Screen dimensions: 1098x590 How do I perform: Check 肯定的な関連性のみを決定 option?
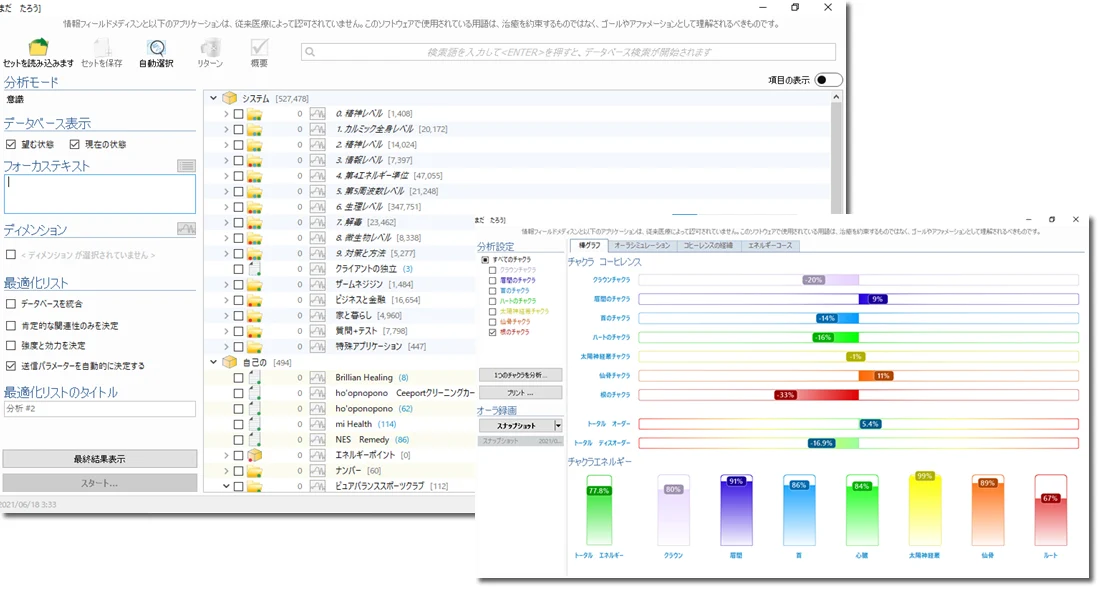pyautogui.click(x=11, y=325)
